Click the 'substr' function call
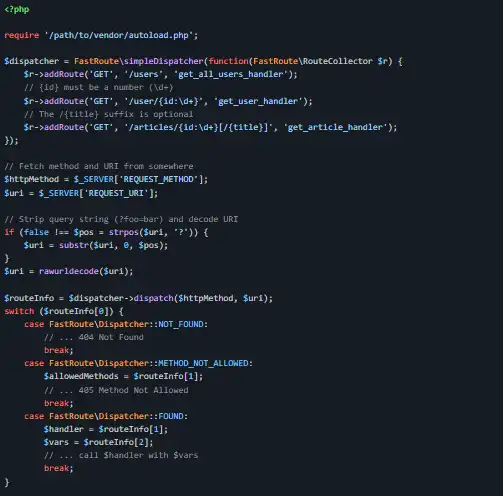The height and width of the screenshot is (496, 503). pos(74,245)
